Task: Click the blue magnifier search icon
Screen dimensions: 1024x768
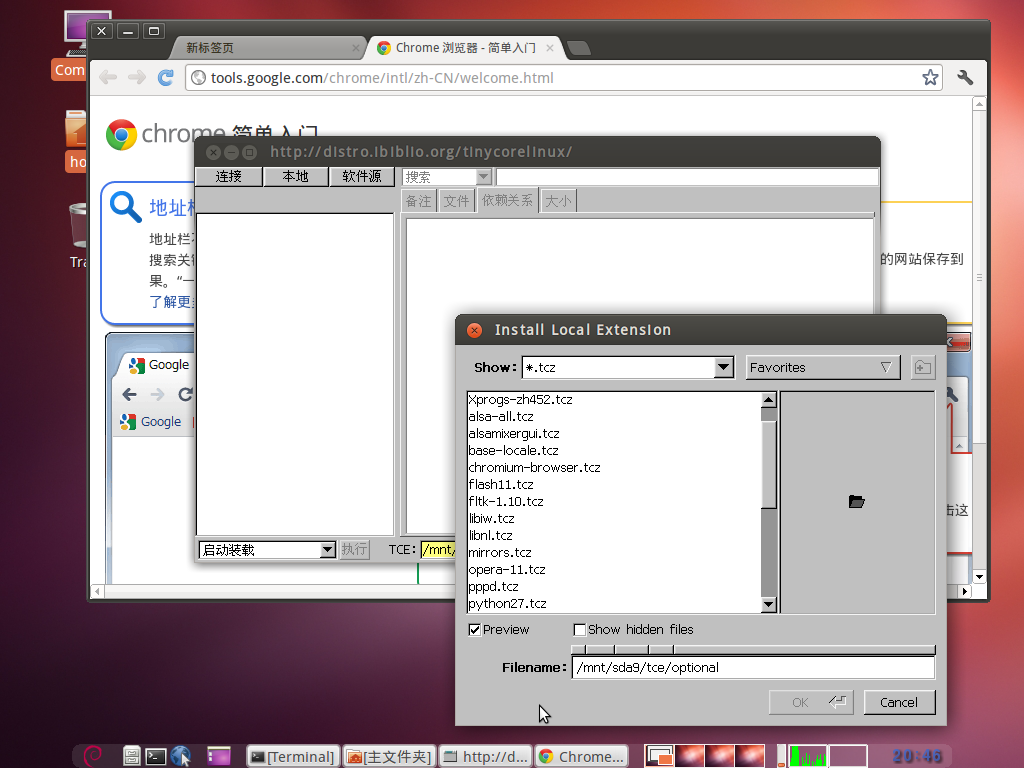Action: click(x=125, y=206)
